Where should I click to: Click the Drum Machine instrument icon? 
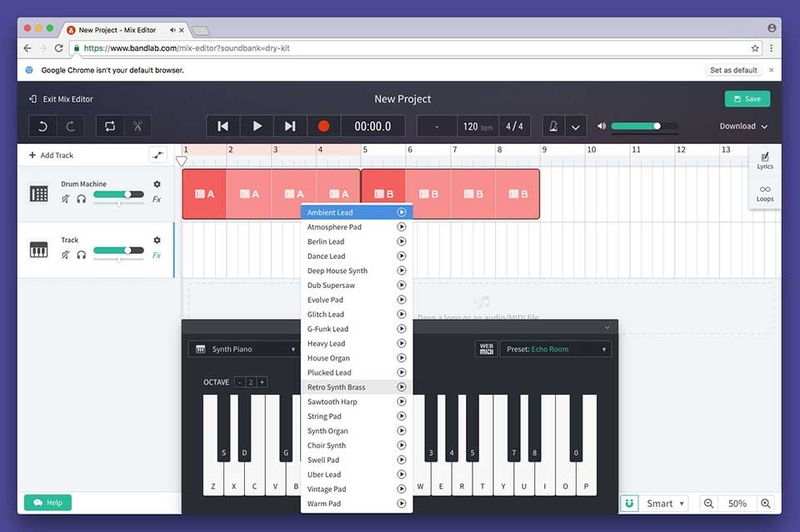coord(39,194)
